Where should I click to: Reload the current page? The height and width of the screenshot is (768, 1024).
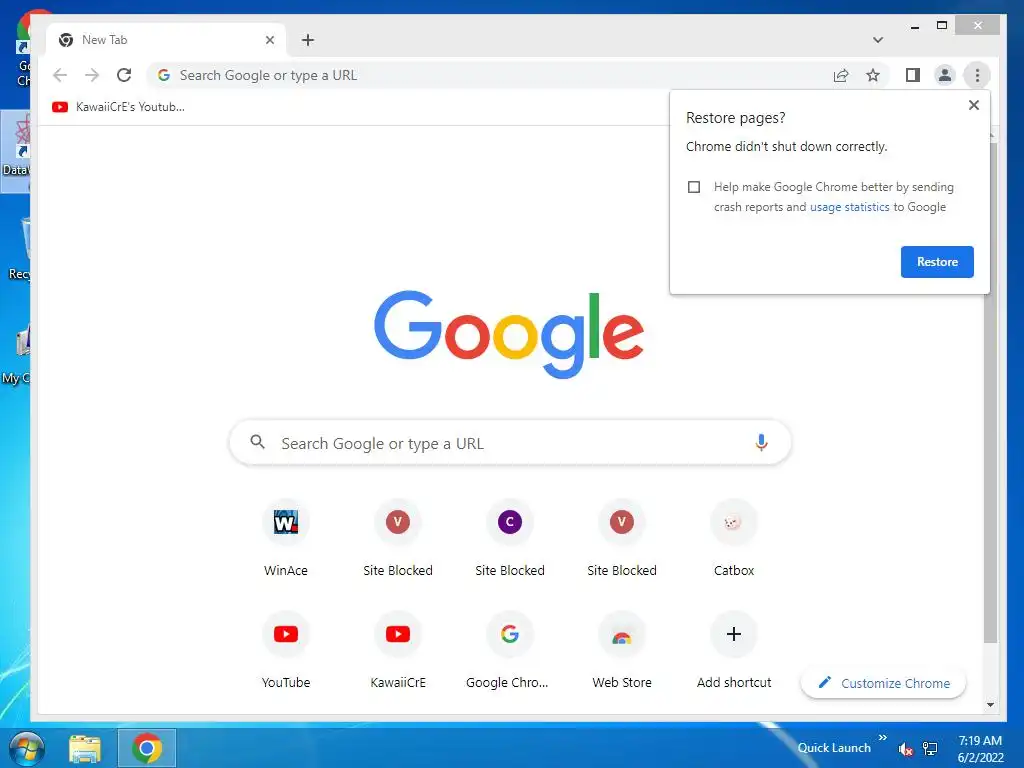(x=124, y=75)
